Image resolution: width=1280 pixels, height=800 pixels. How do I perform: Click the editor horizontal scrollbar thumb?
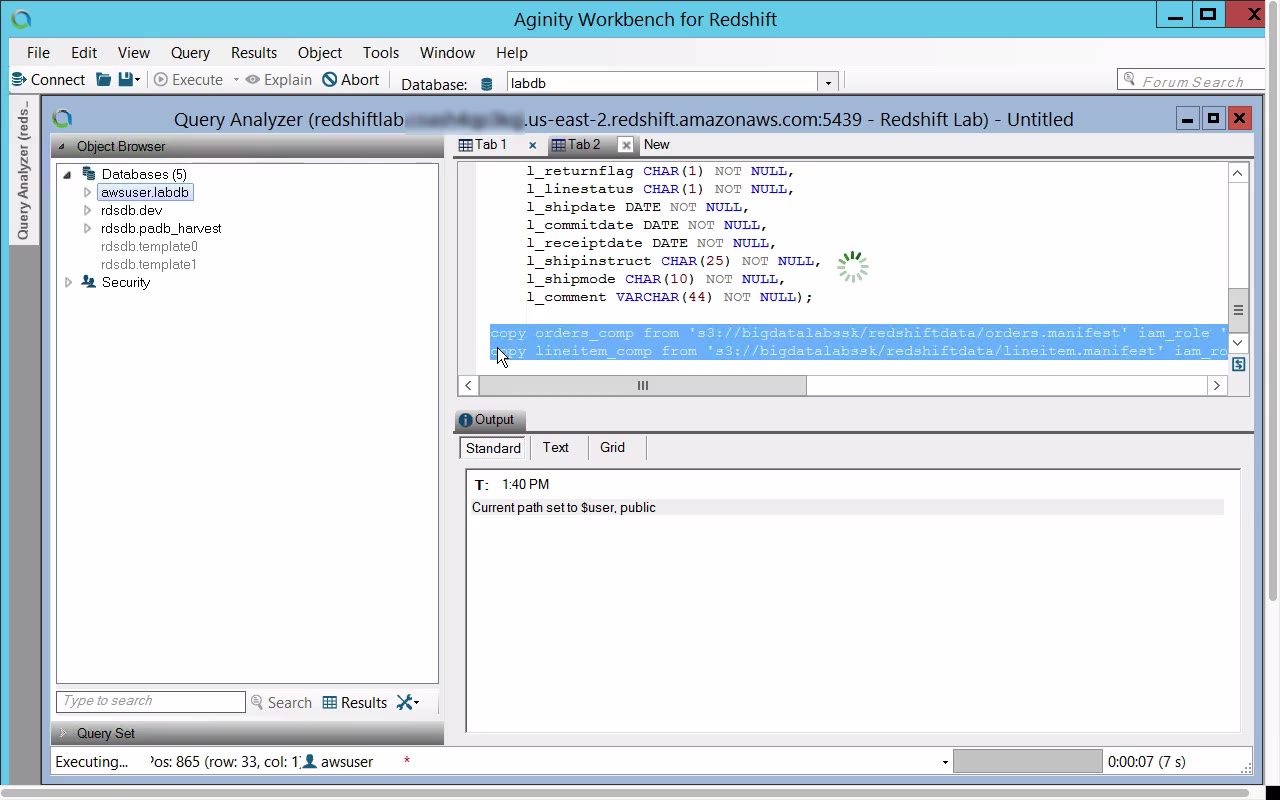(x=643, y=385)
